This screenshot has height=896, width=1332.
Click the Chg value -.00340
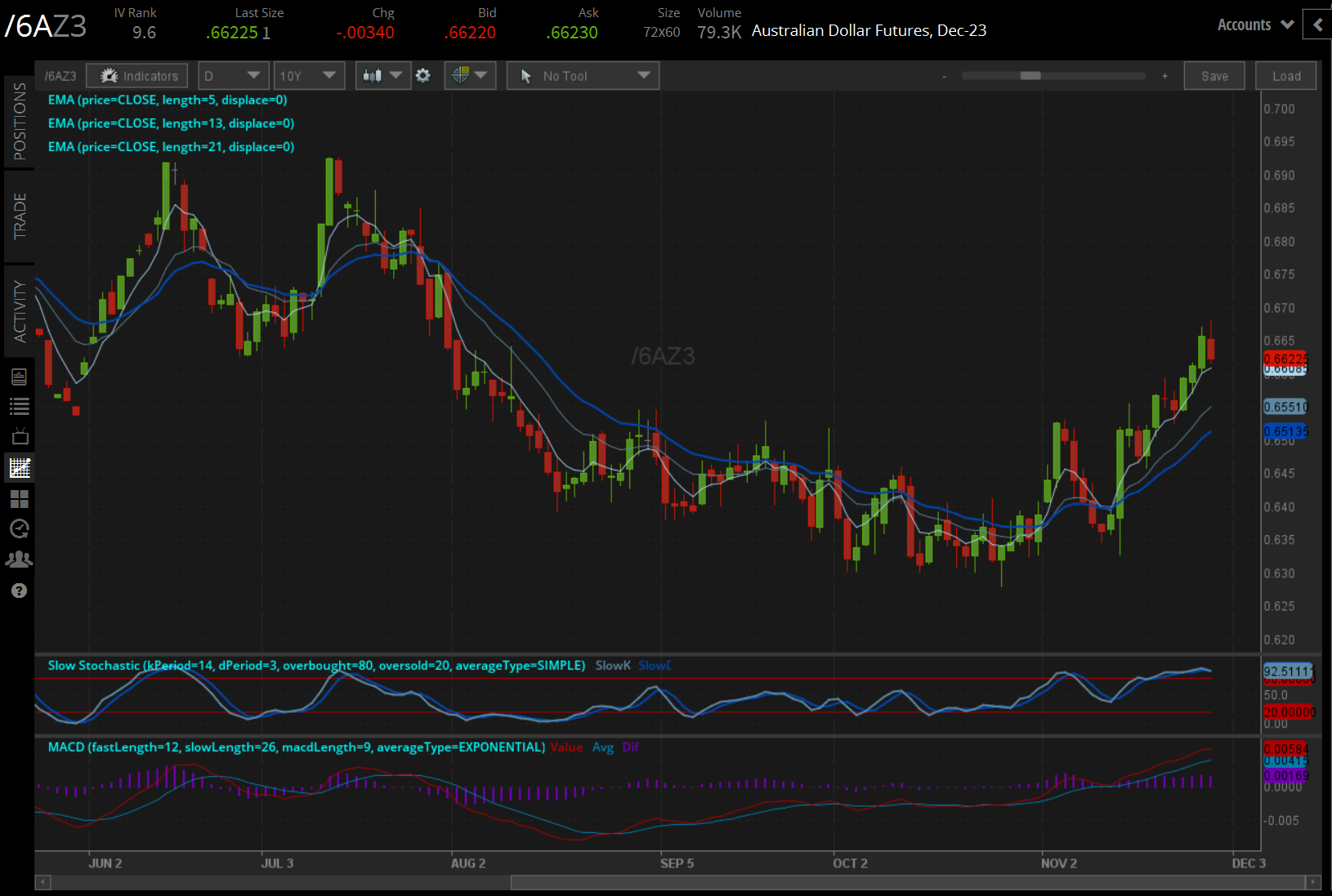(365, 33)
